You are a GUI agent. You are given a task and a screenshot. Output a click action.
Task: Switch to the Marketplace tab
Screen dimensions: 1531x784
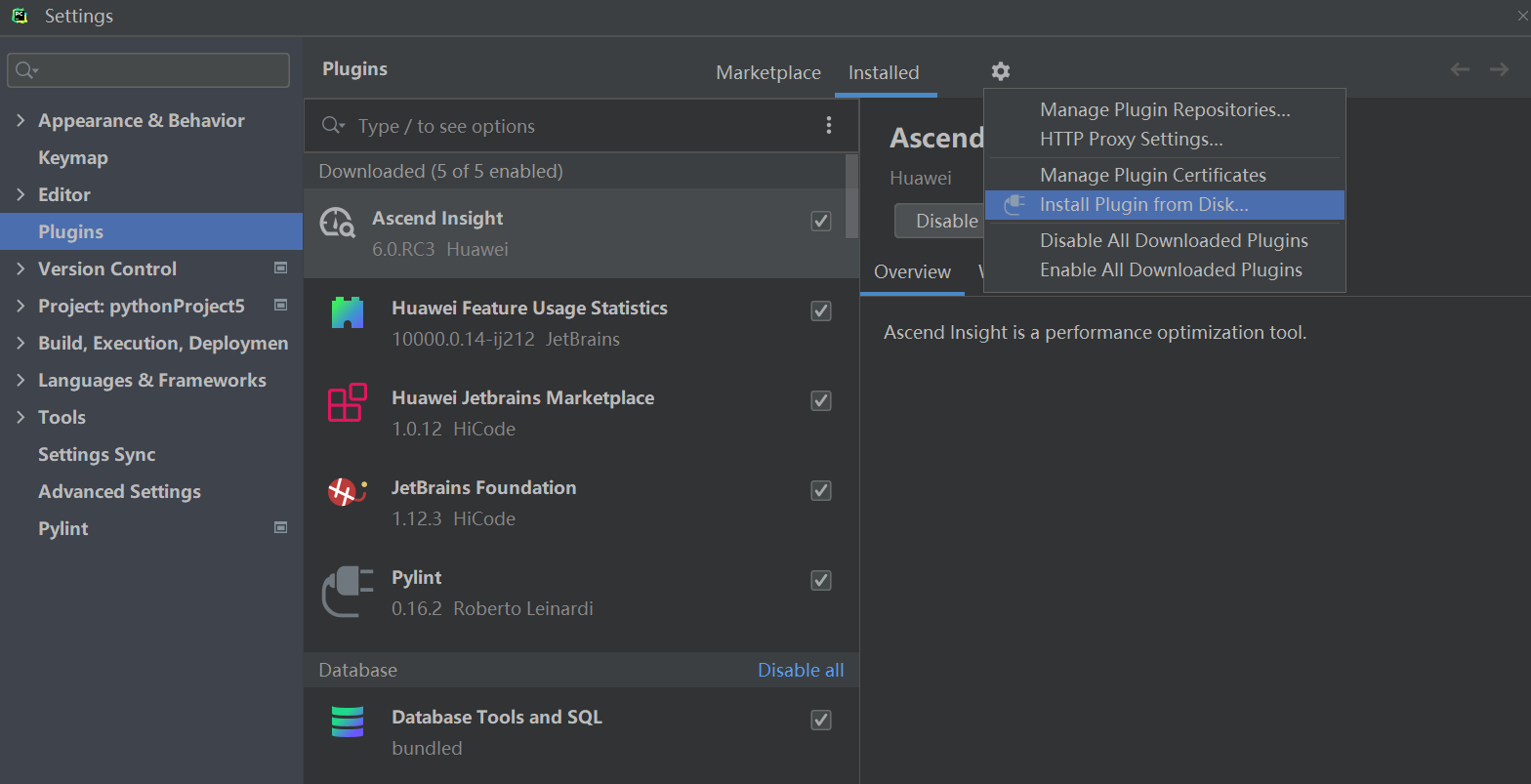768,72
